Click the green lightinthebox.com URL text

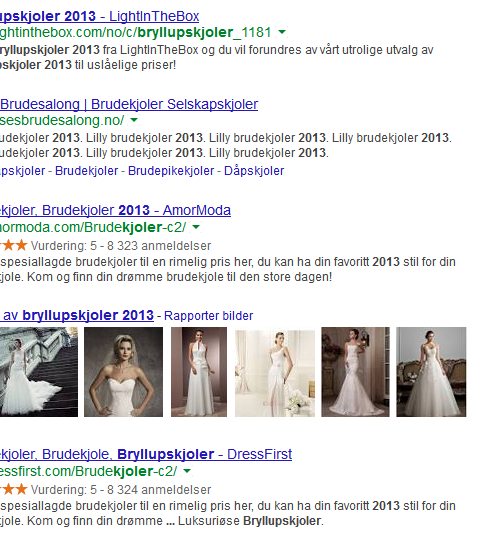tap(136, 32)
